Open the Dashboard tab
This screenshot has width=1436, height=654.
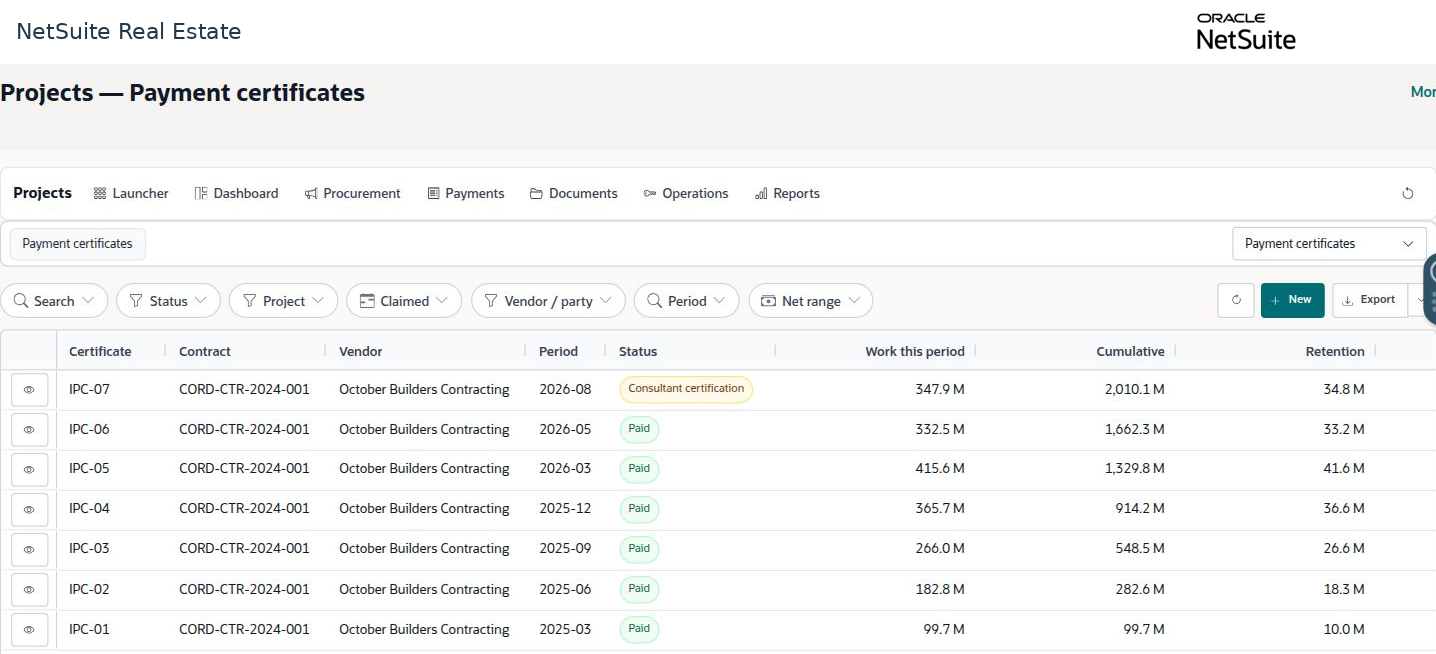236,193
